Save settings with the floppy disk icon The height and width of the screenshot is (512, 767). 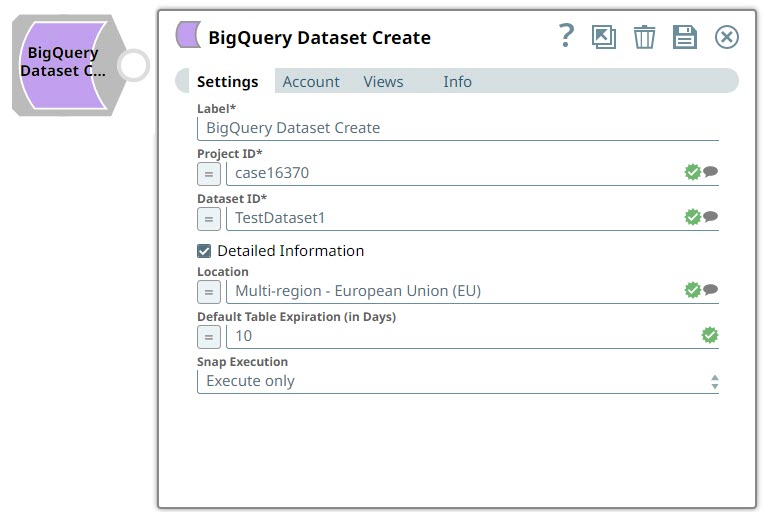click(x=685, y=37)
